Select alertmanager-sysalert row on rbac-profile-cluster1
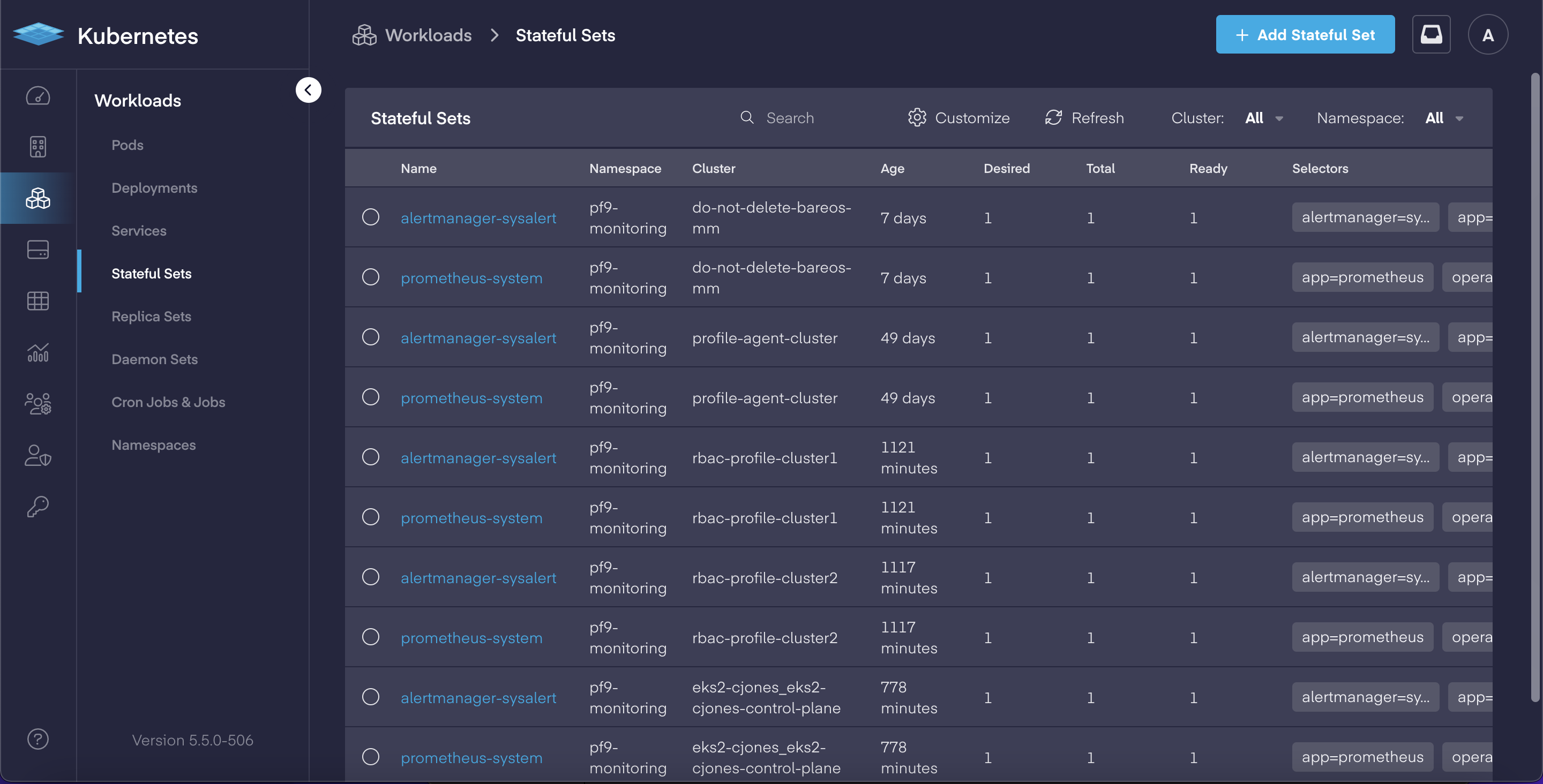 [x=371, y=457]
